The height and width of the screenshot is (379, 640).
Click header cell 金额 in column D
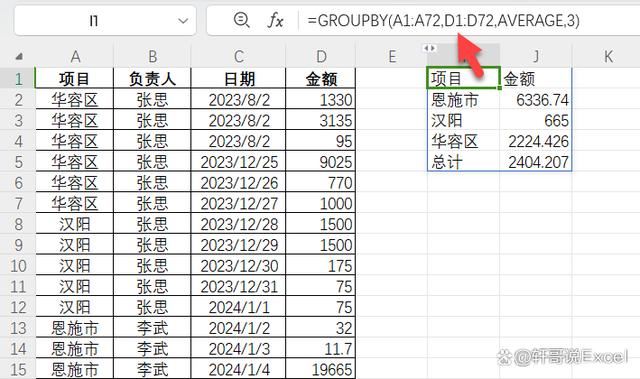(x=321, y=78)
